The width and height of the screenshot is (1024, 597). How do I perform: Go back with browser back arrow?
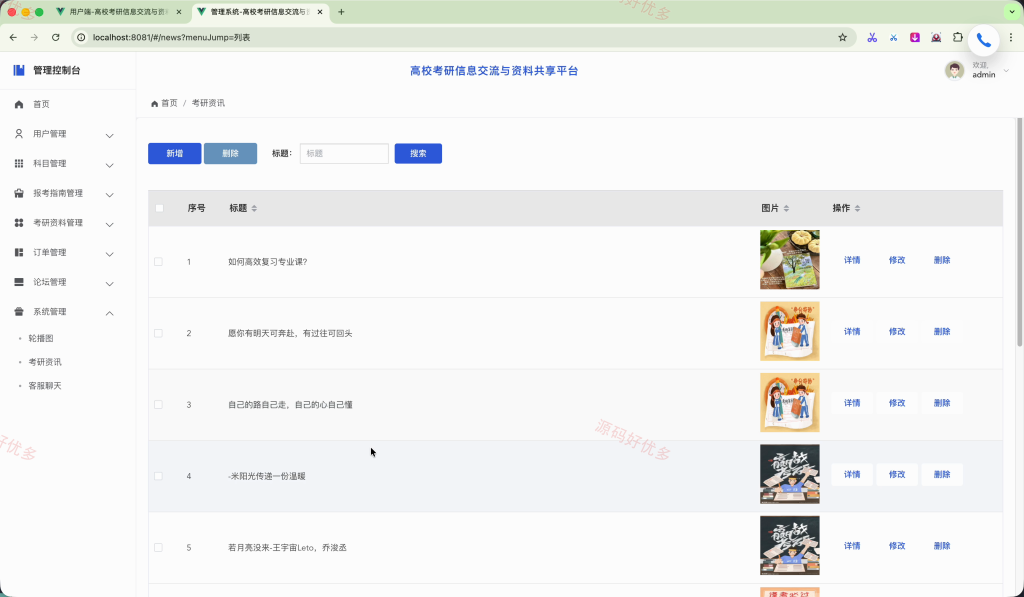[13, 37]
